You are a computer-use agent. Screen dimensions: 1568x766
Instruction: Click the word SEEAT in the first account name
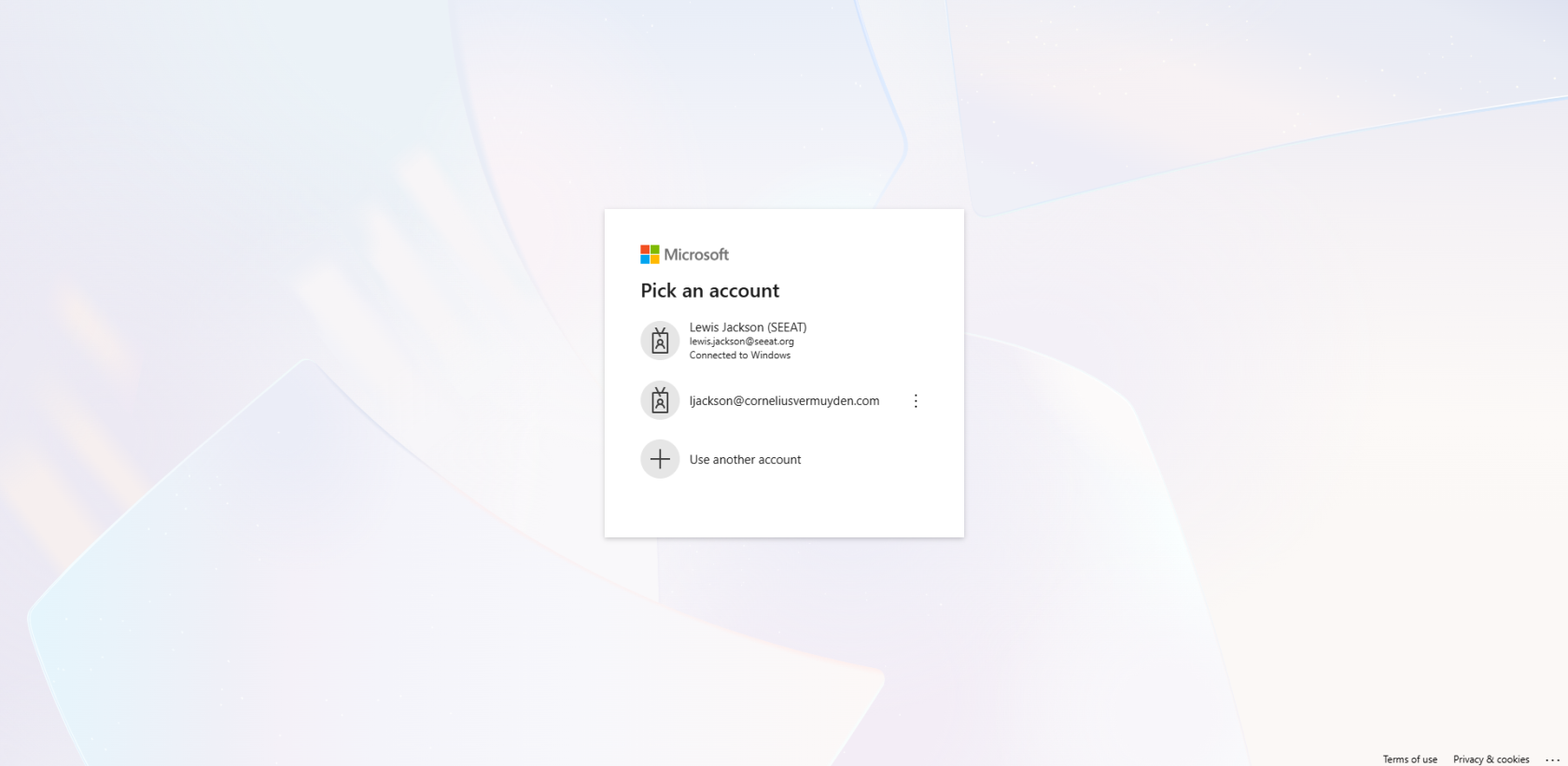tap(787, 327)
